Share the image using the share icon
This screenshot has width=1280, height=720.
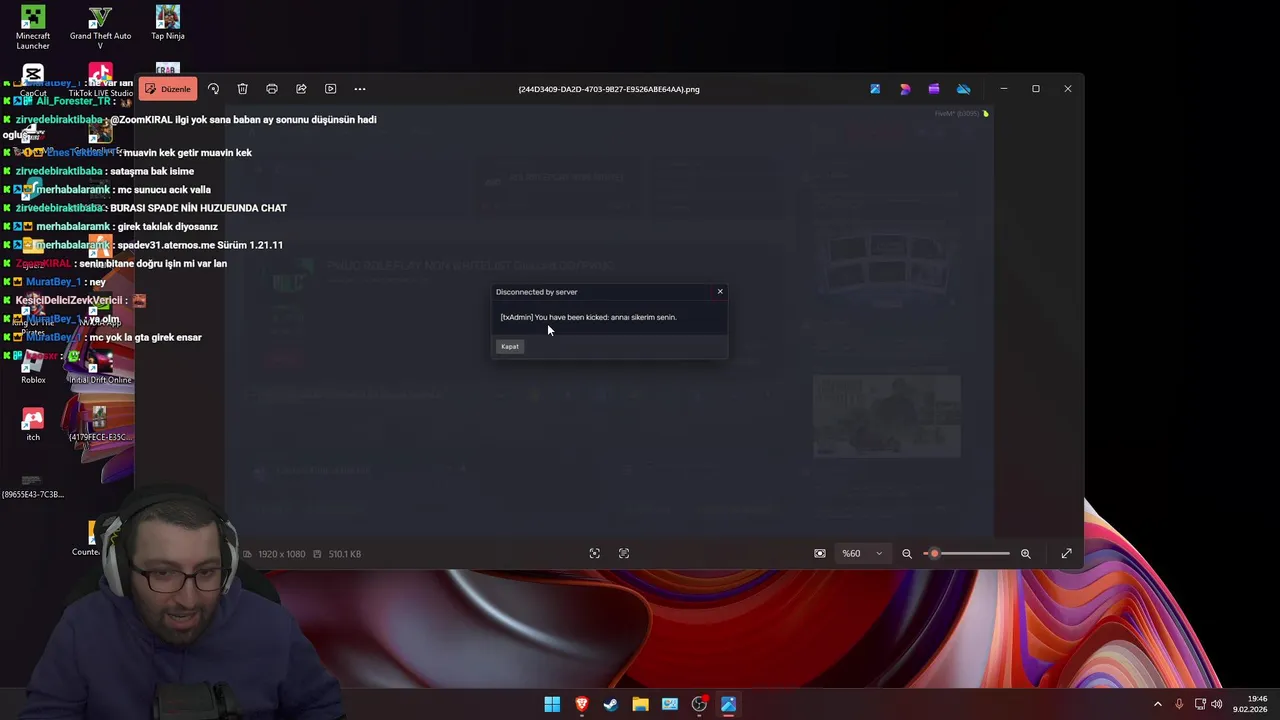[x=301, y=89]
